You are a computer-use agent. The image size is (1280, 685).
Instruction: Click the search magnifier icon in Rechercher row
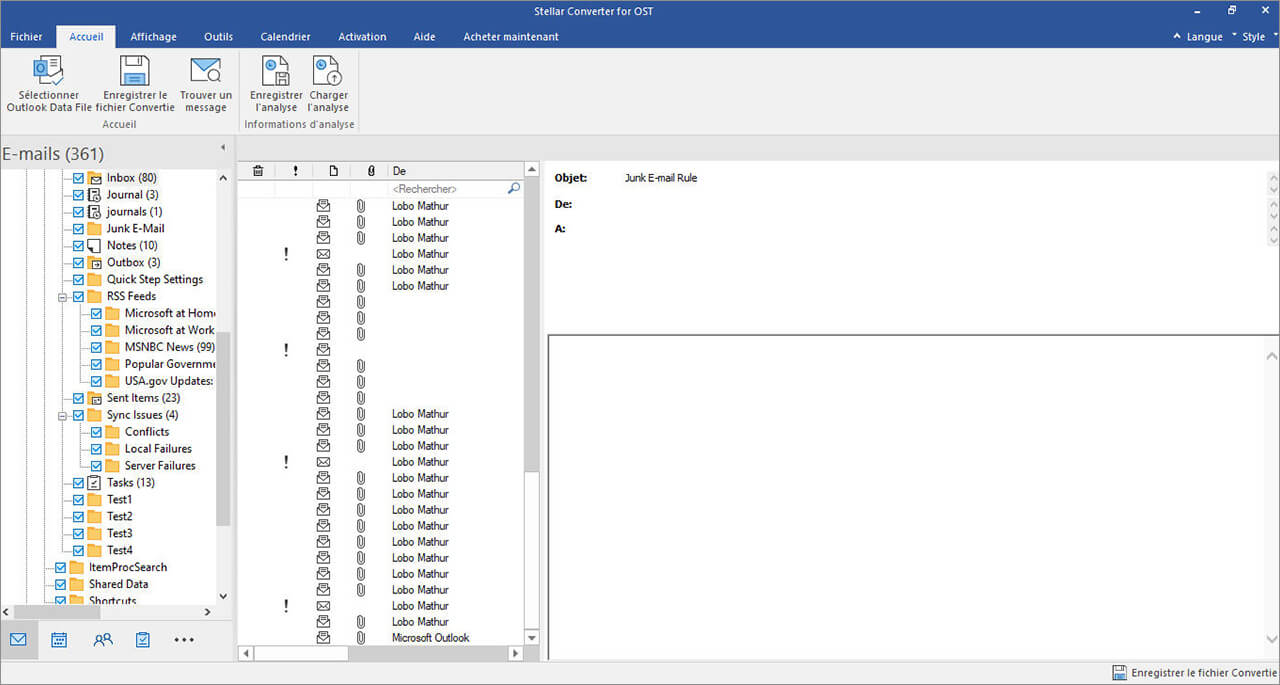coord(514,188)
